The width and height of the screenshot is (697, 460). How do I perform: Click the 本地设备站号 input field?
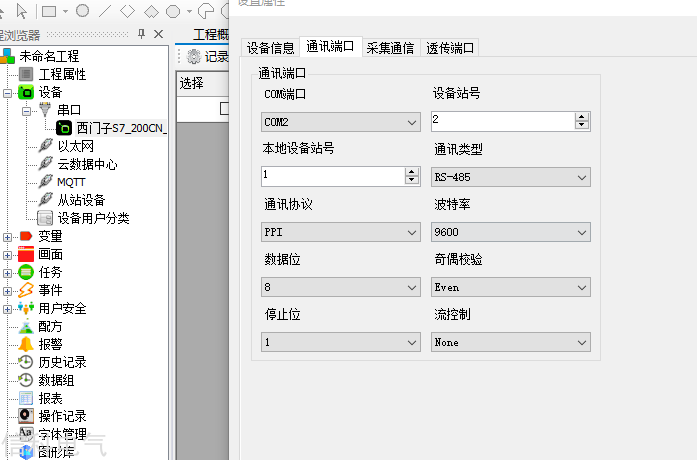333,176
